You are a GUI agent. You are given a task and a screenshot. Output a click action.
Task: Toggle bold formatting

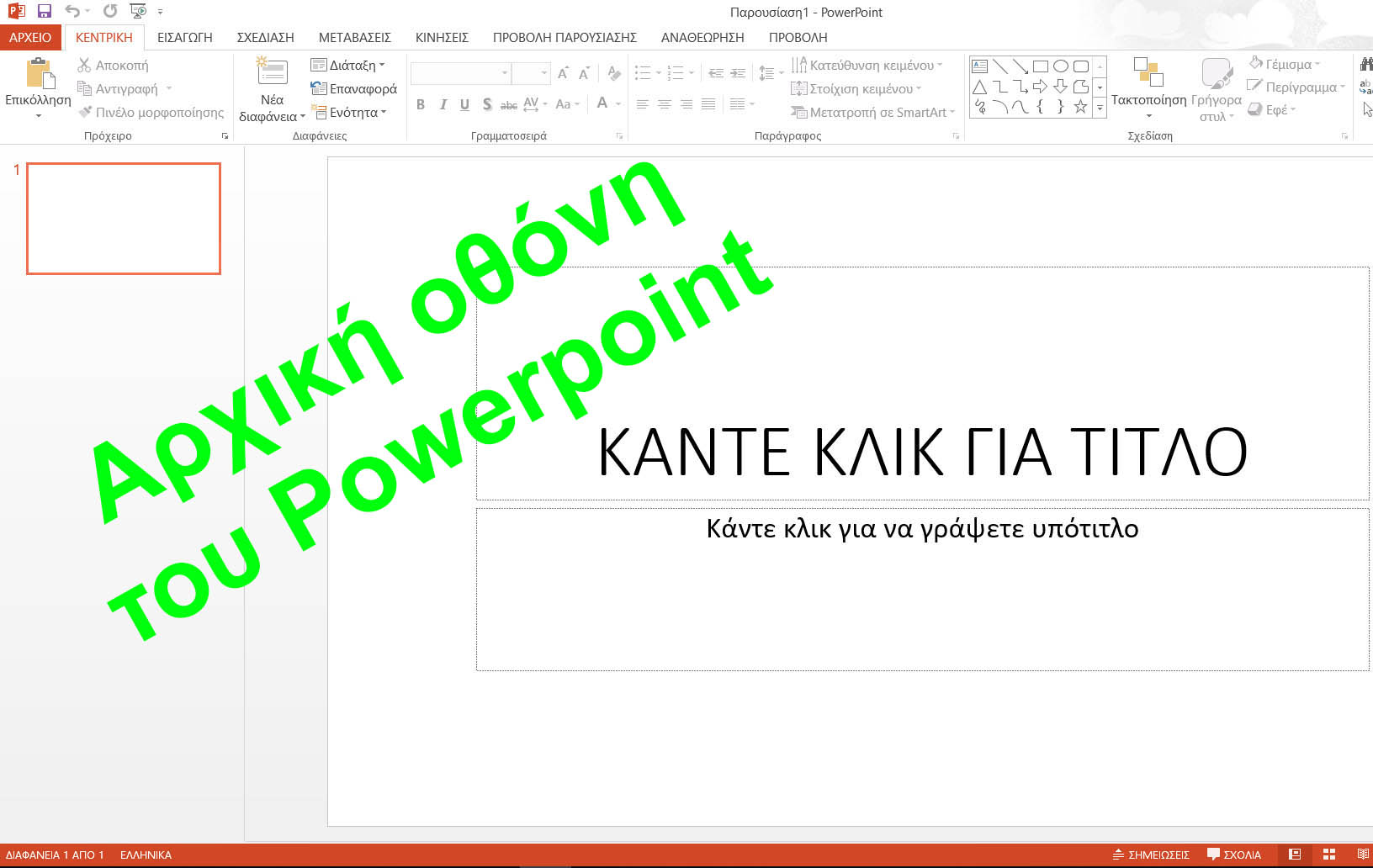pyautogui.click(x=421, y=104)
